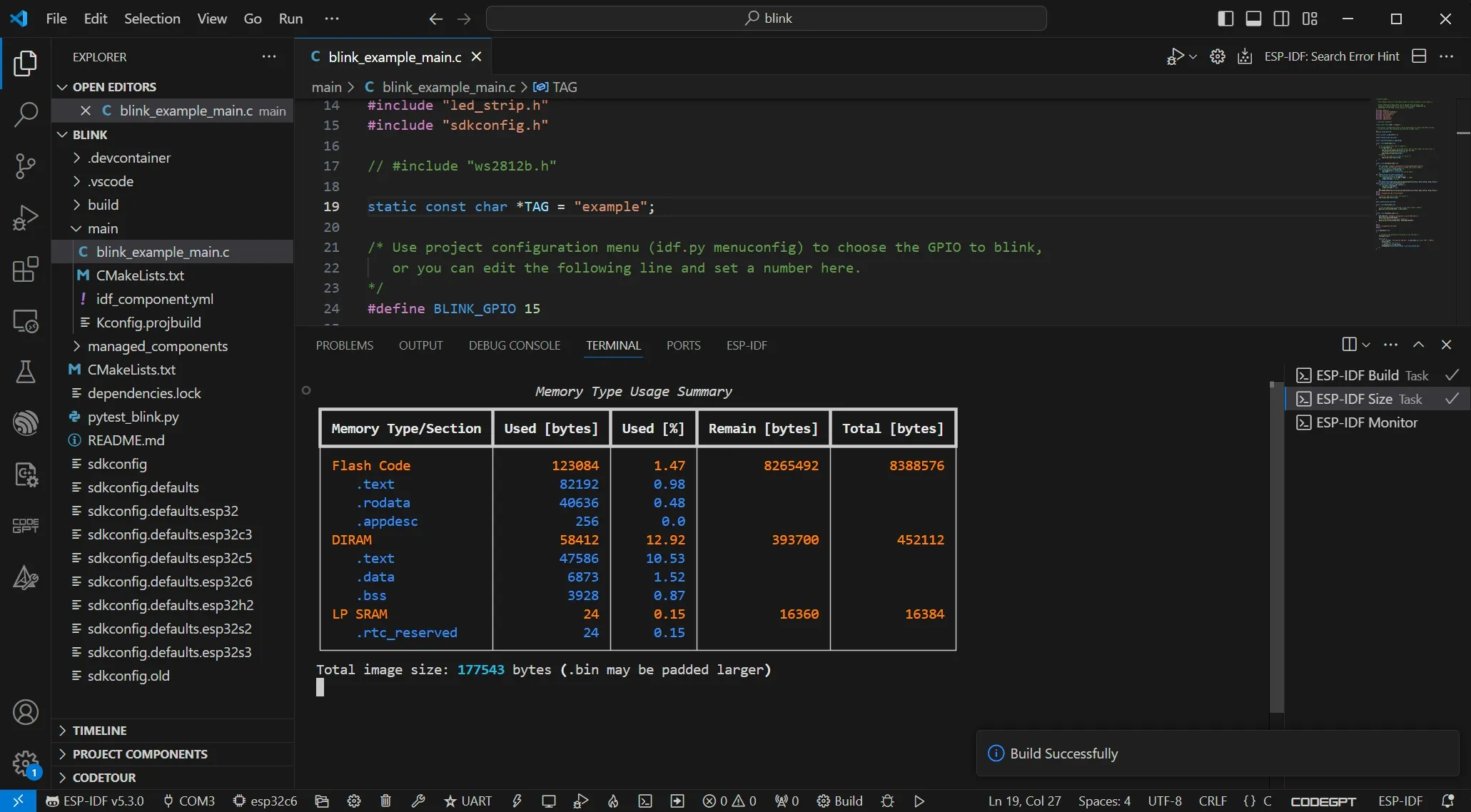Image resolution: width=1471 pixels, height=812 pixels.
Task: Open the Extensions sidebar view
Action: click(26, 269)
